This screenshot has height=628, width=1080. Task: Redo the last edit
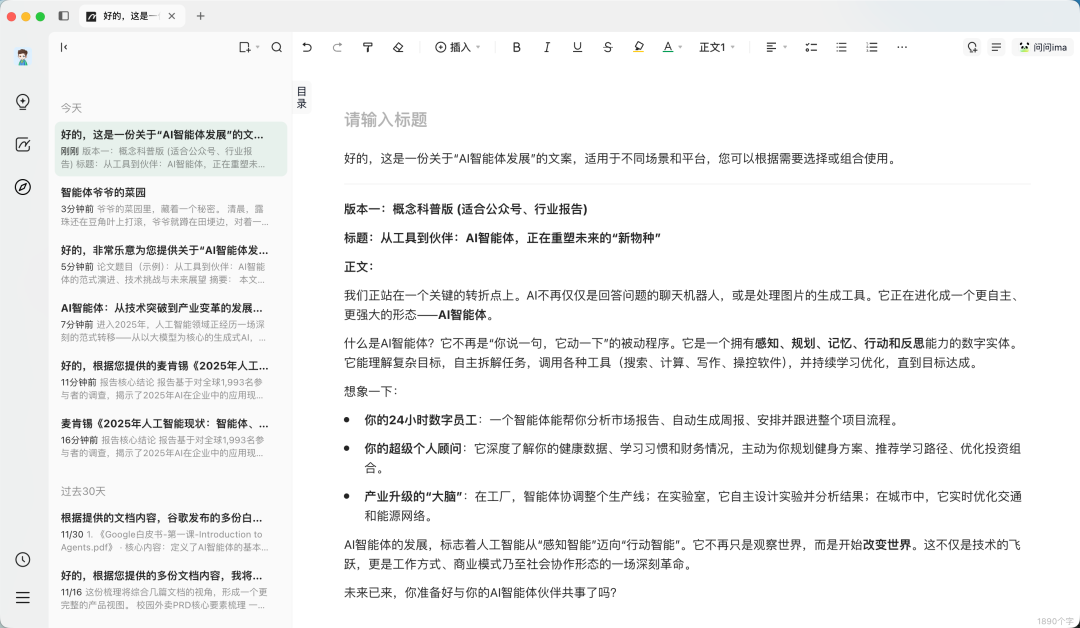337,46
